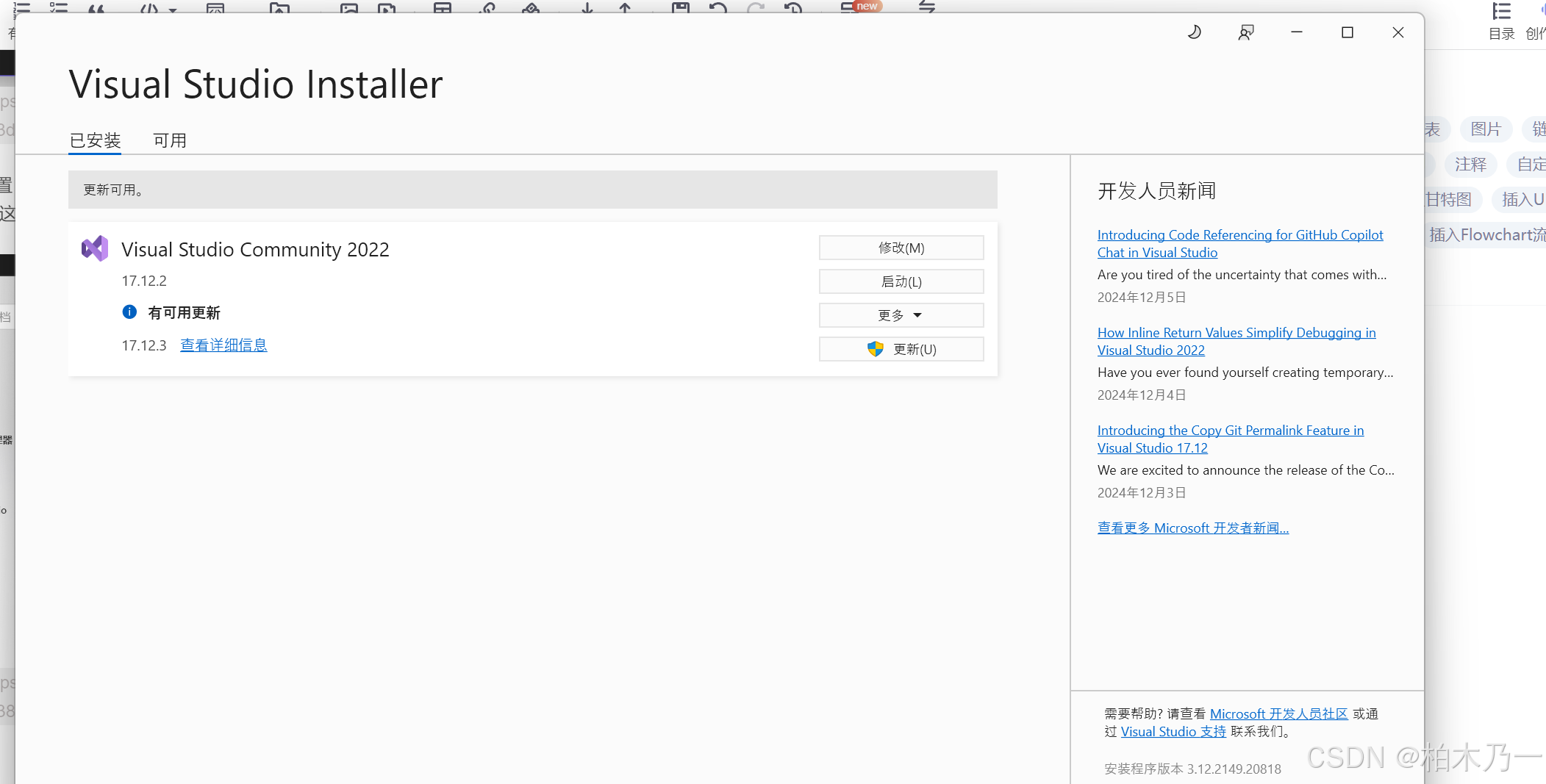Screen dimensions: 1546x784
Task: Open the Inline Return Values debugging article
Action: tap(1237, 342)
